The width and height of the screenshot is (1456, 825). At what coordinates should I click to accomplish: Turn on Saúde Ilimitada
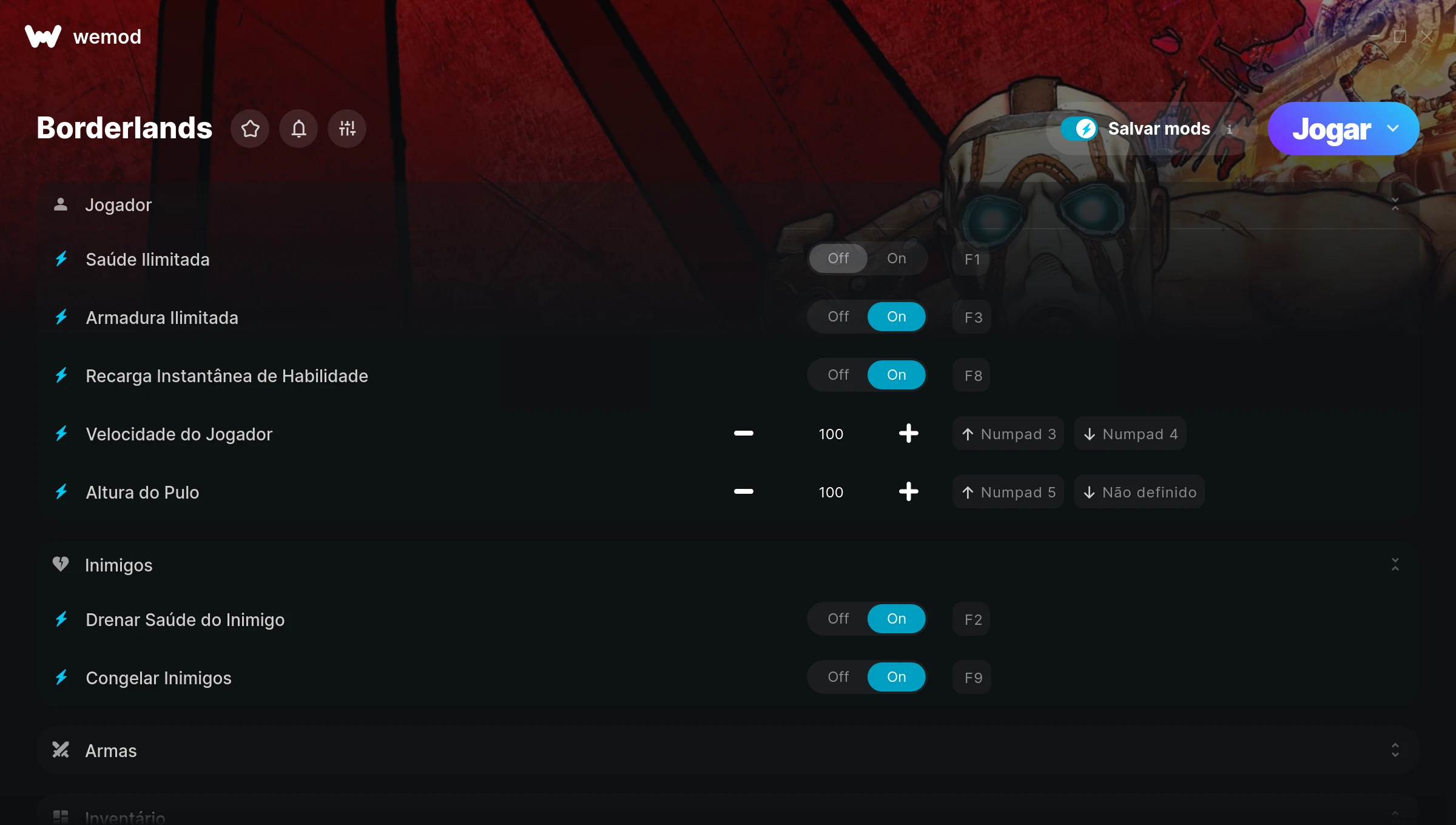coord(896,258)
